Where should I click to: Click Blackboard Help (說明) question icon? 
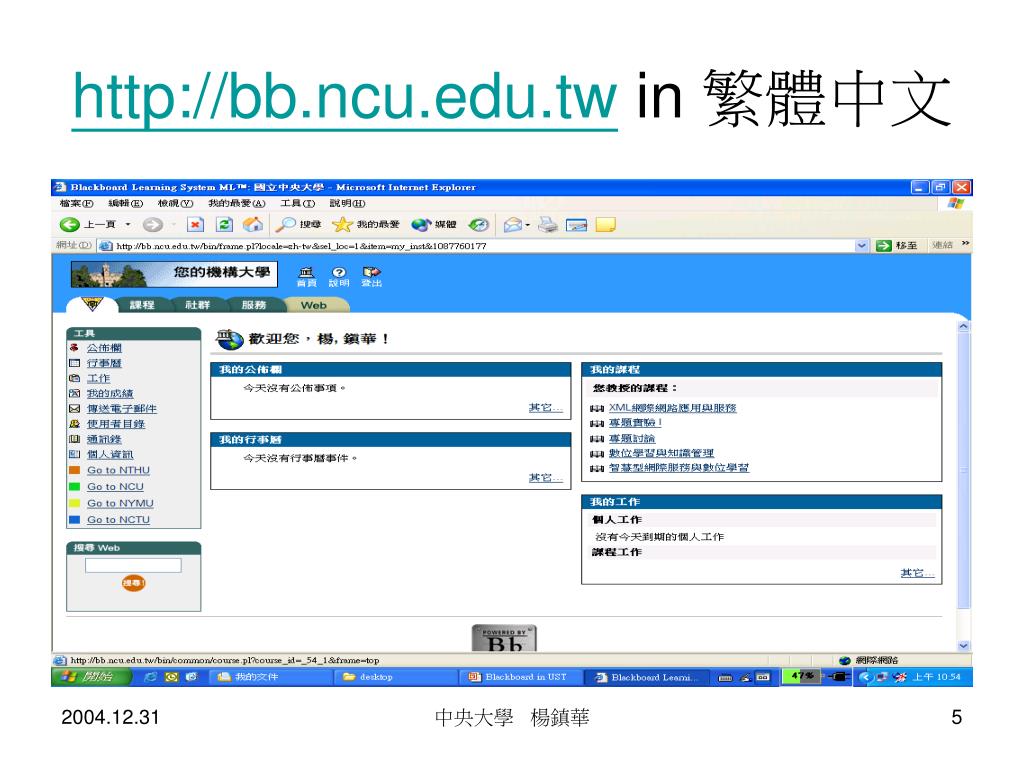(x=338, y=276)
